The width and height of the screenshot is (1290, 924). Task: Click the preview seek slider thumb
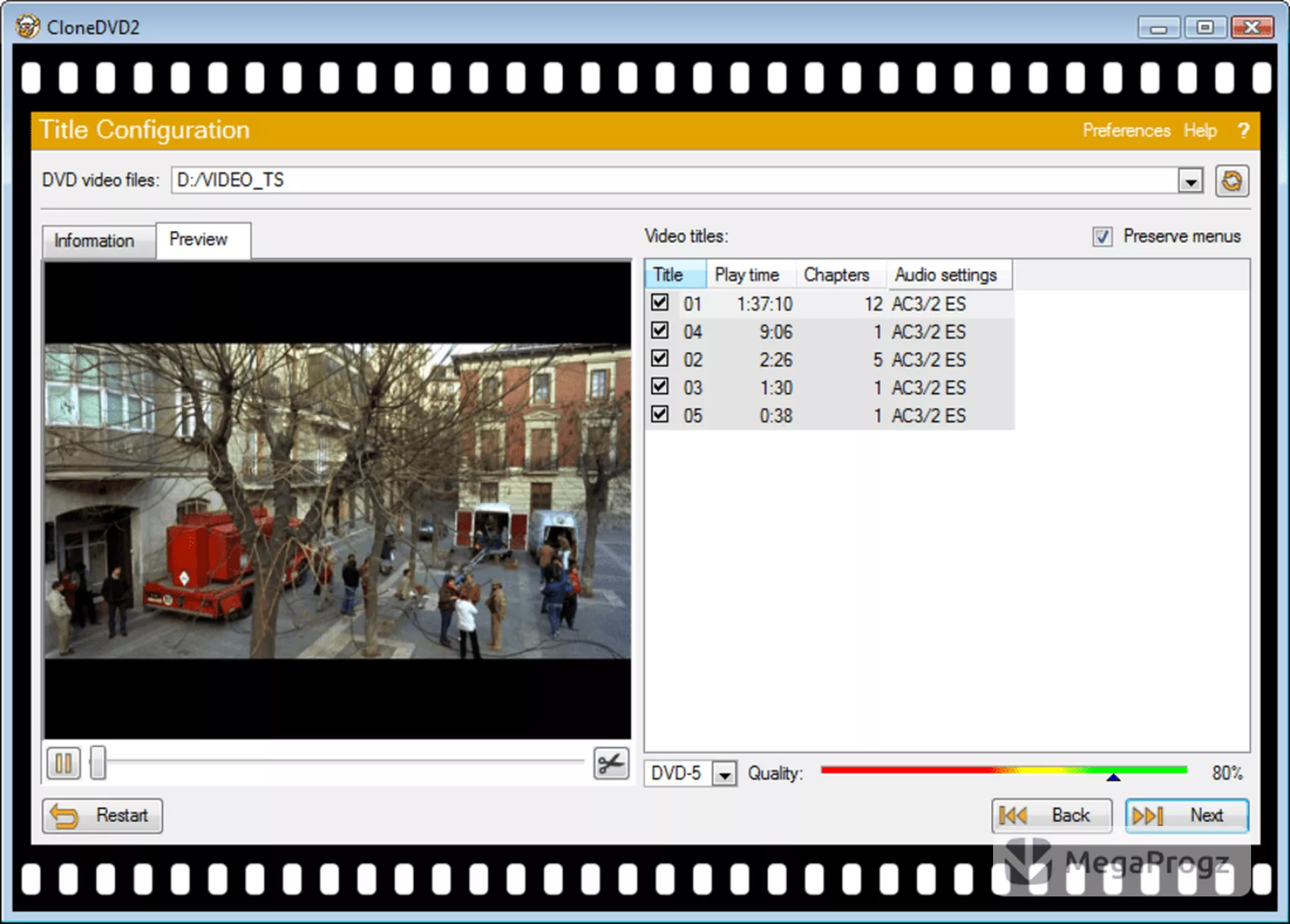[x=98, y=763]
